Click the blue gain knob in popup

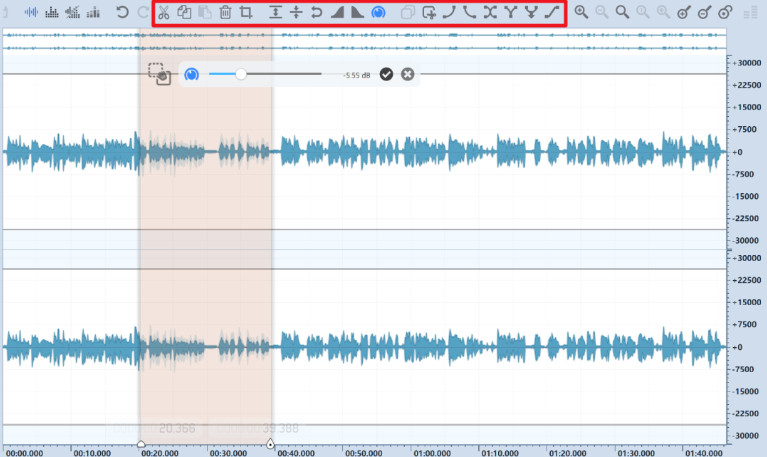point(191,74)
